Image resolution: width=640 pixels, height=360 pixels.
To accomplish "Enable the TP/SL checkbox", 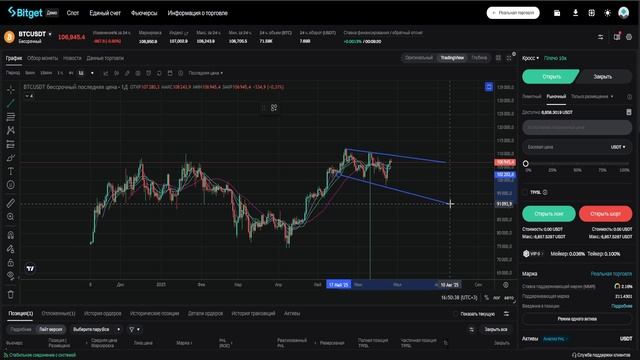I will (x=526, y=192).
